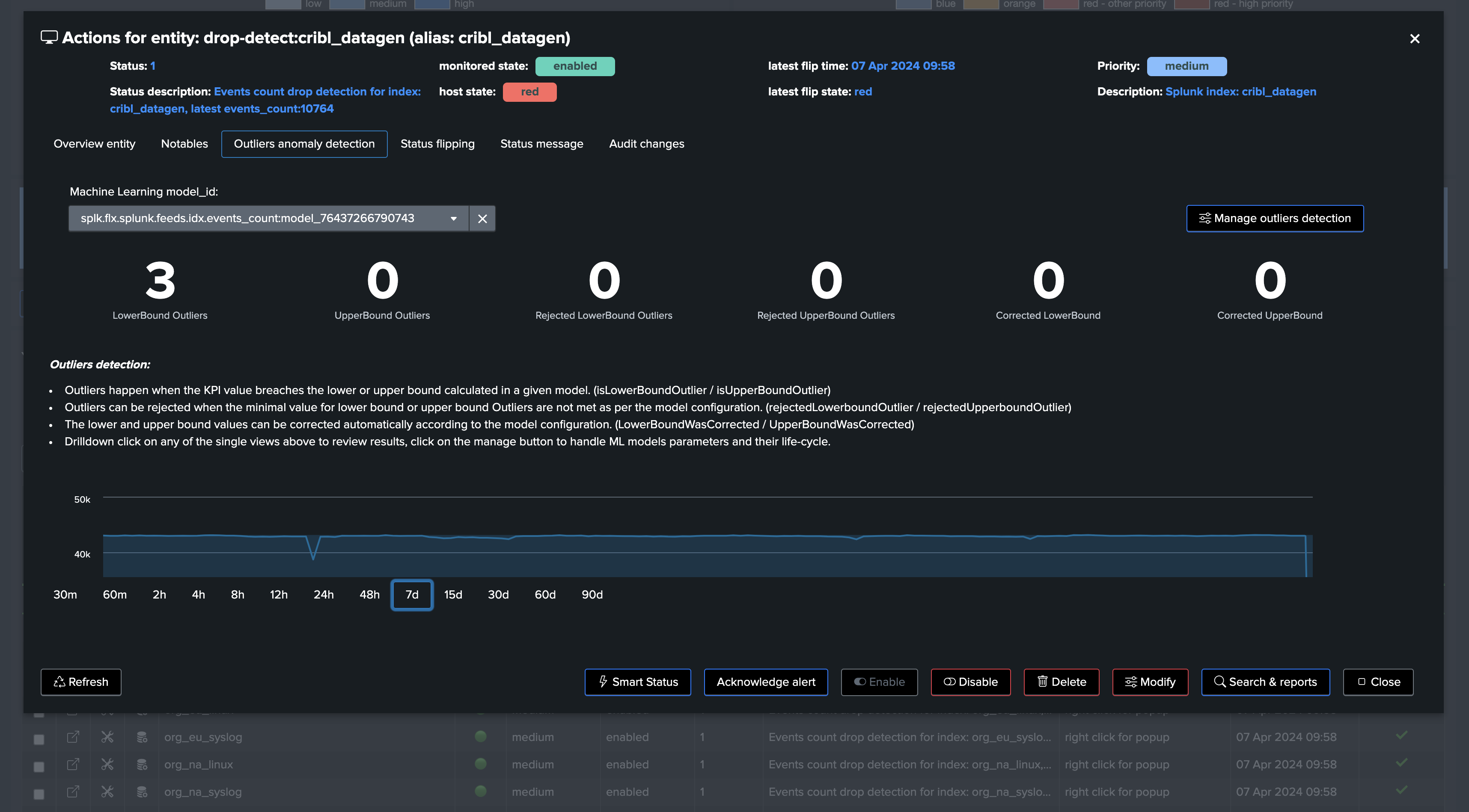Click tools icon in org_na_syslog row
The height and width of the screenshot is (812, 1469).
(x=107, y=791)
